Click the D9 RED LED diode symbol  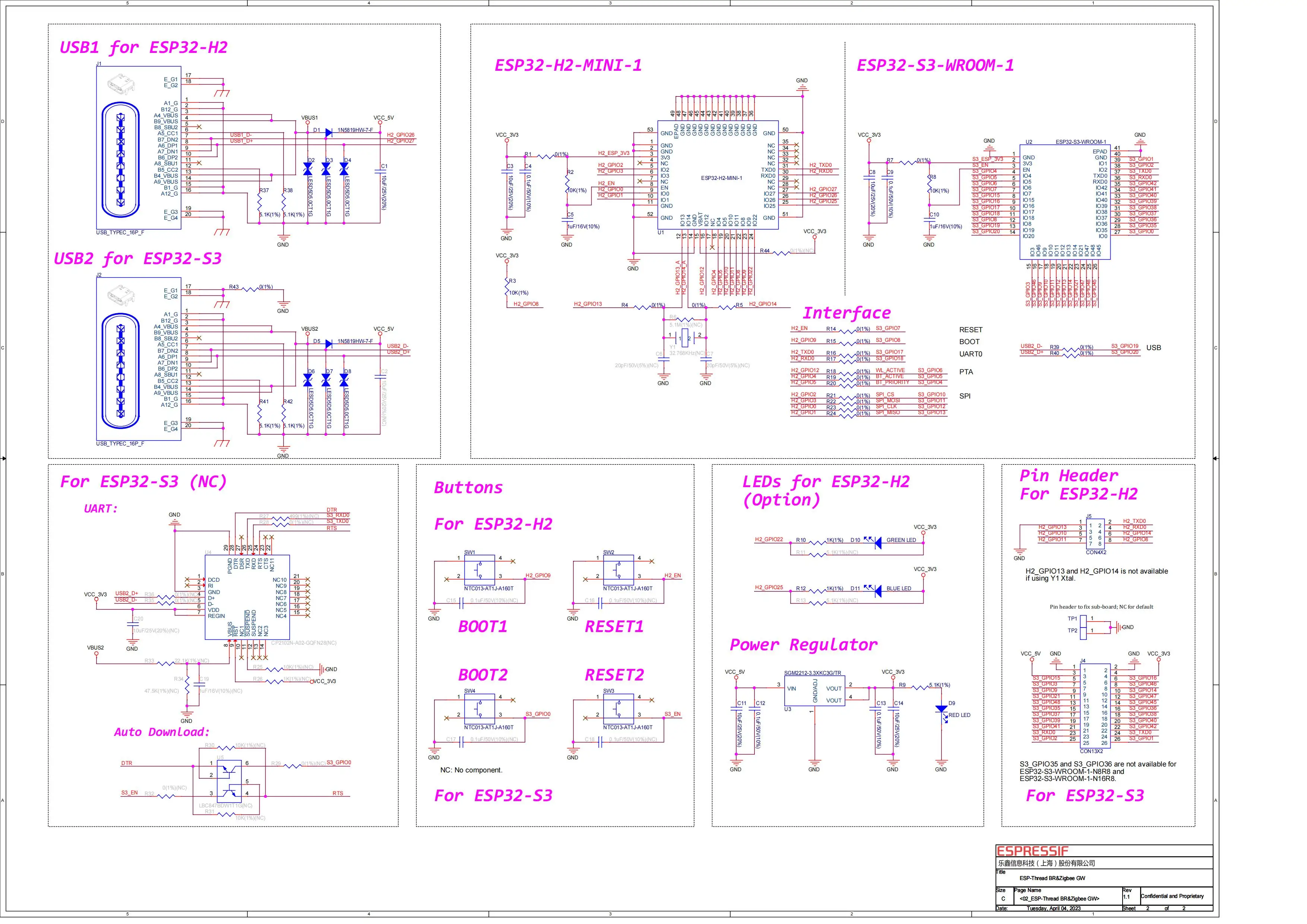click(x=942, y=709)
